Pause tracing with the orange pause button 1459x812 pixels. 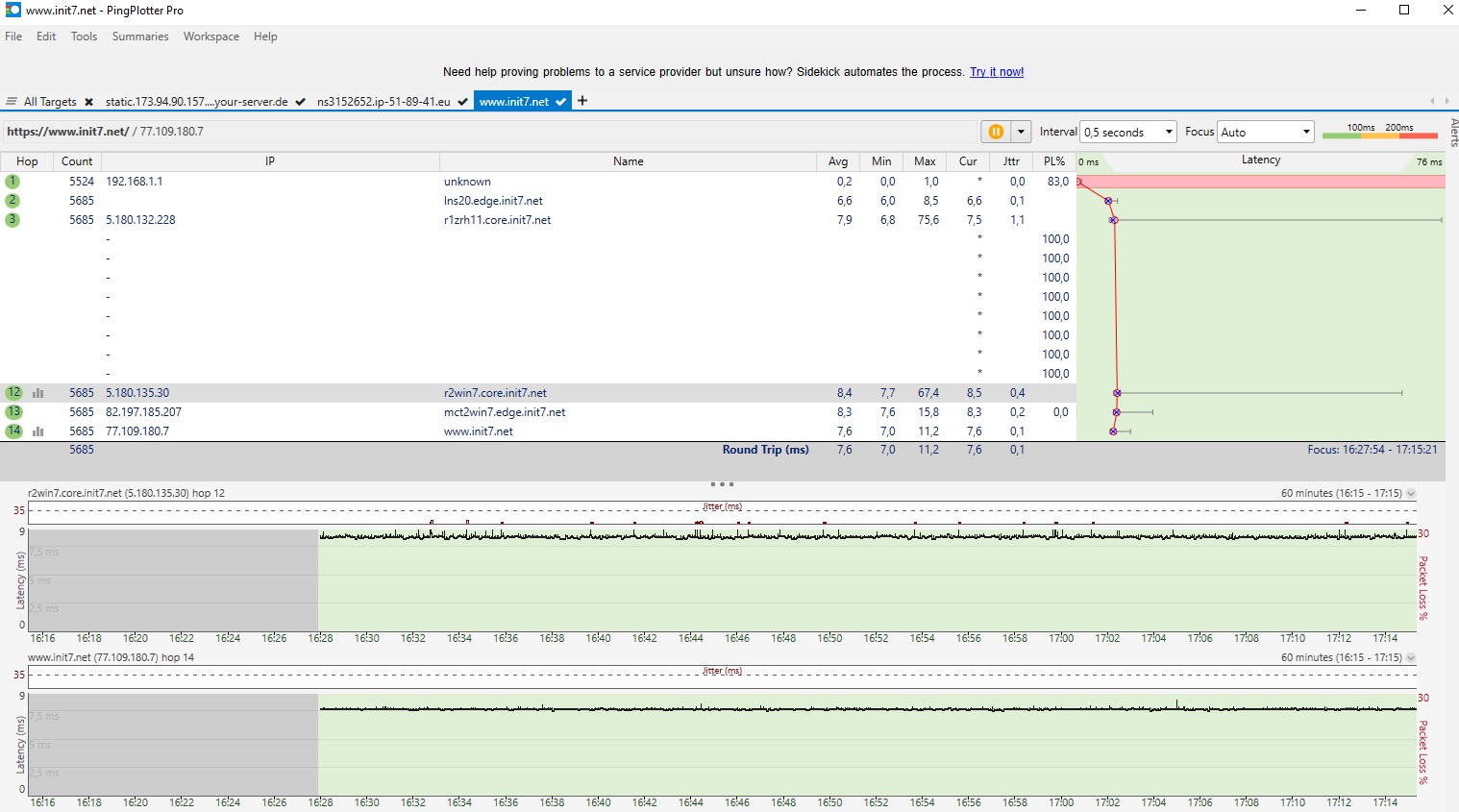996,132
